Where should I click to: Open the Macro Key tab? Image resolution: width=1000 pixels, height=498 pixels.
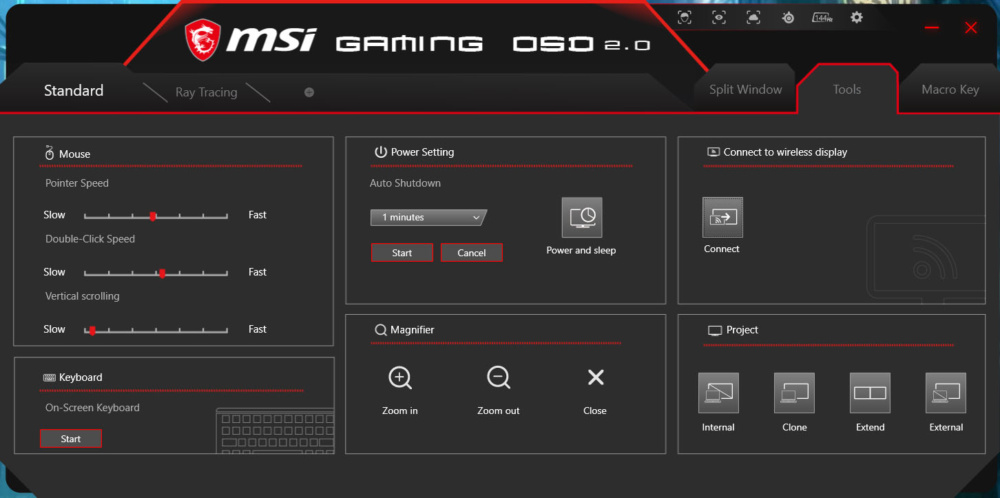(x=950, y=90)
